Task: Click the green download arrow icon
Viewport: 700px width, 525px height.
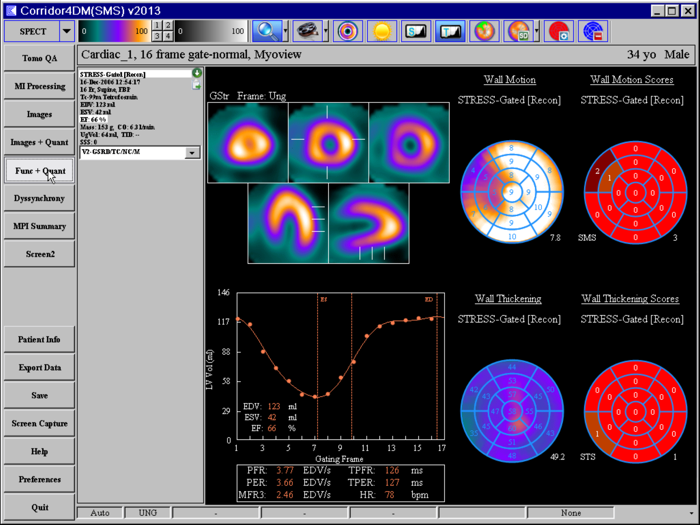Action: click(196, 73)
